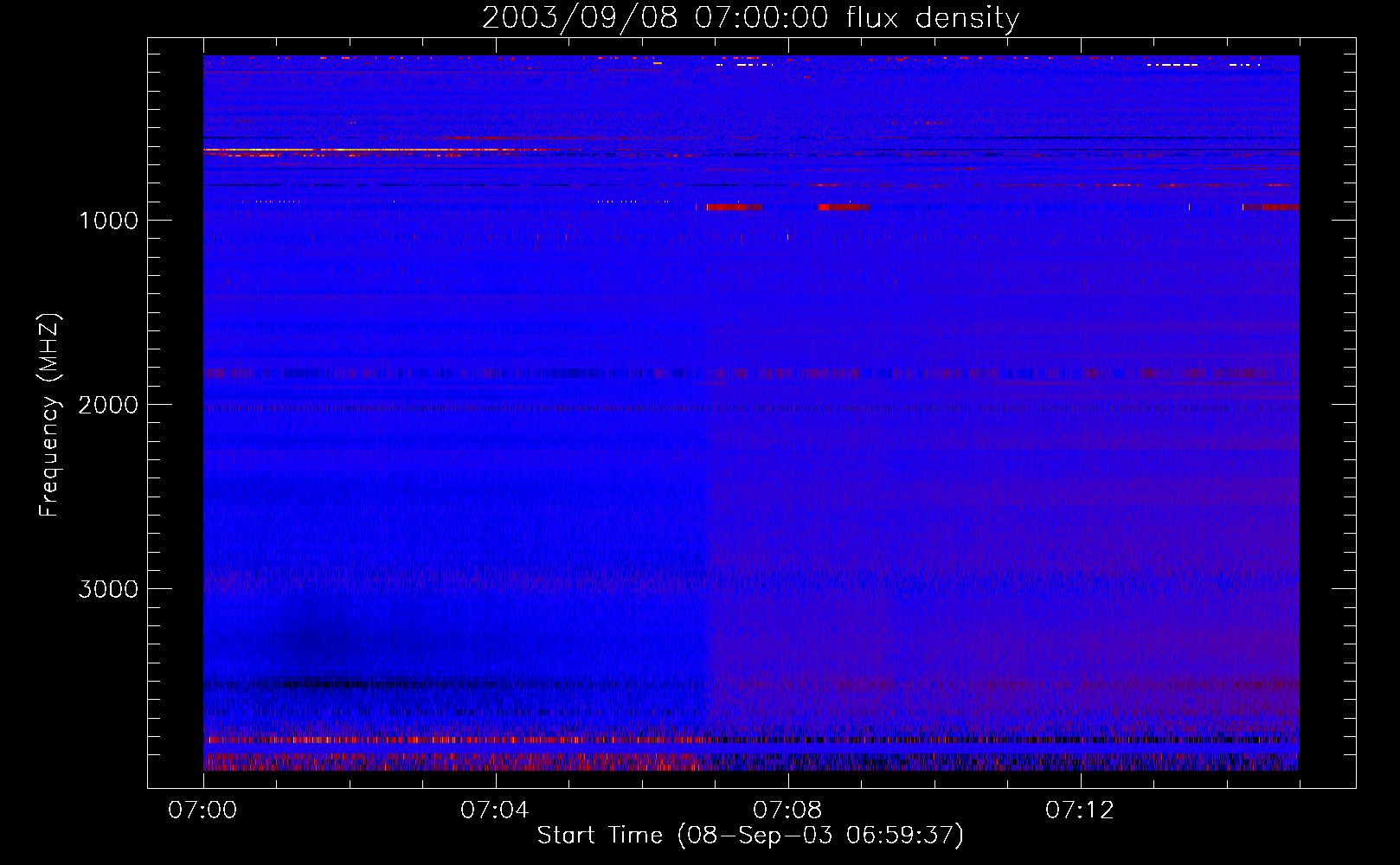1400x865 pixels.
Task: Click the 2000 frequency tick label
Action: pos(108,405)
